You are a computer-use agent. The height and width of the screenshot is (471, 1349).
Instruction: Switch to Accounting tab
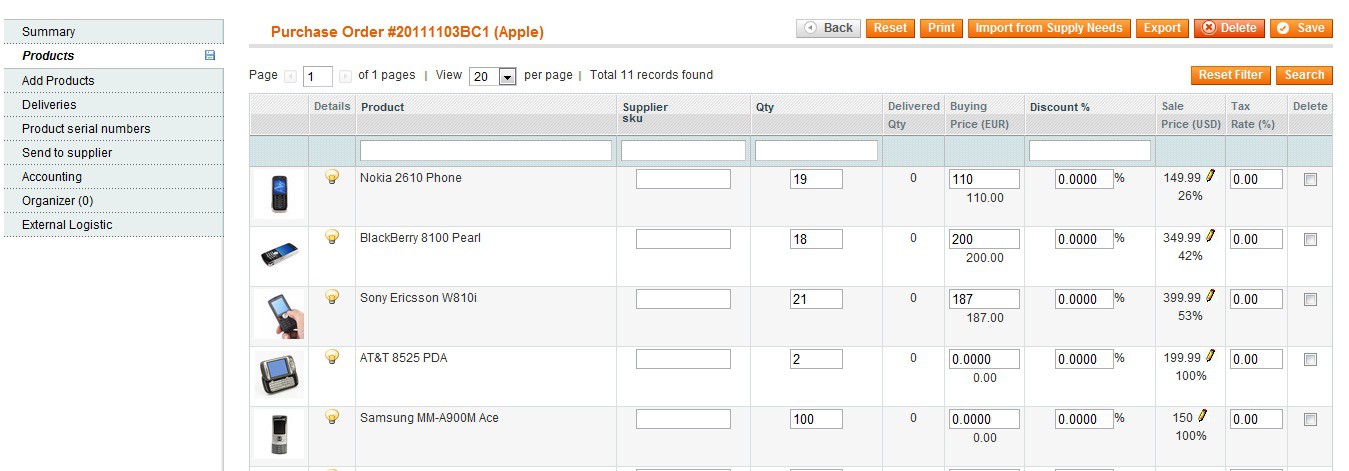coord(112,176)
